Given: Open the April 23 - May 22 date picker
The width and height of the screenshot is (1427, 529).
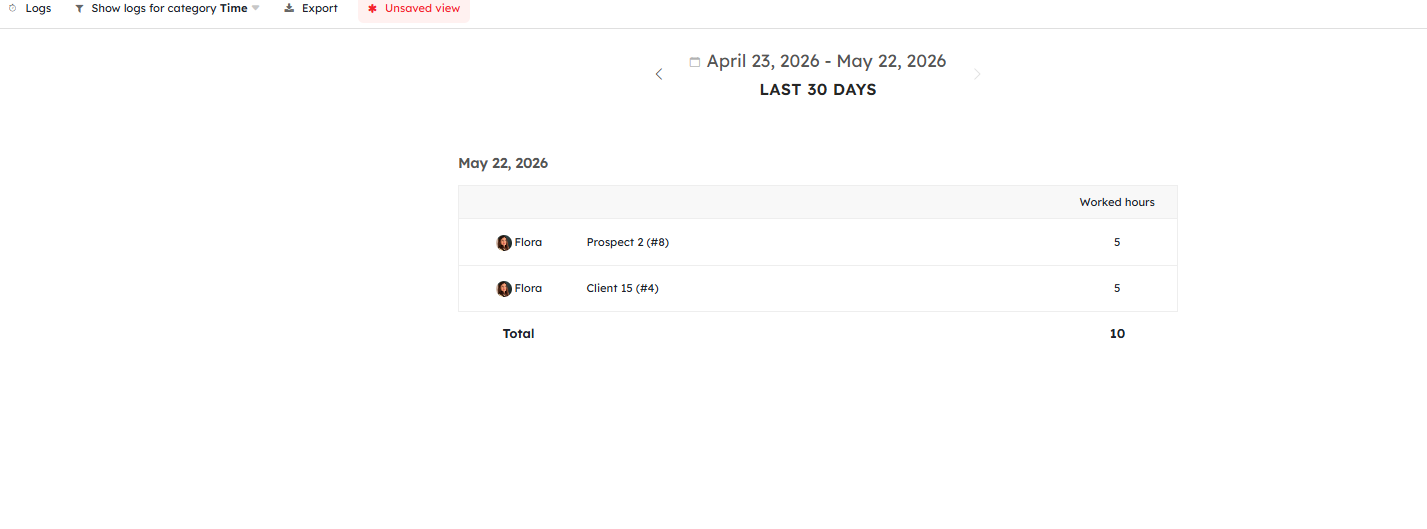Looking at the screenshot, I should tap(826, 61).
